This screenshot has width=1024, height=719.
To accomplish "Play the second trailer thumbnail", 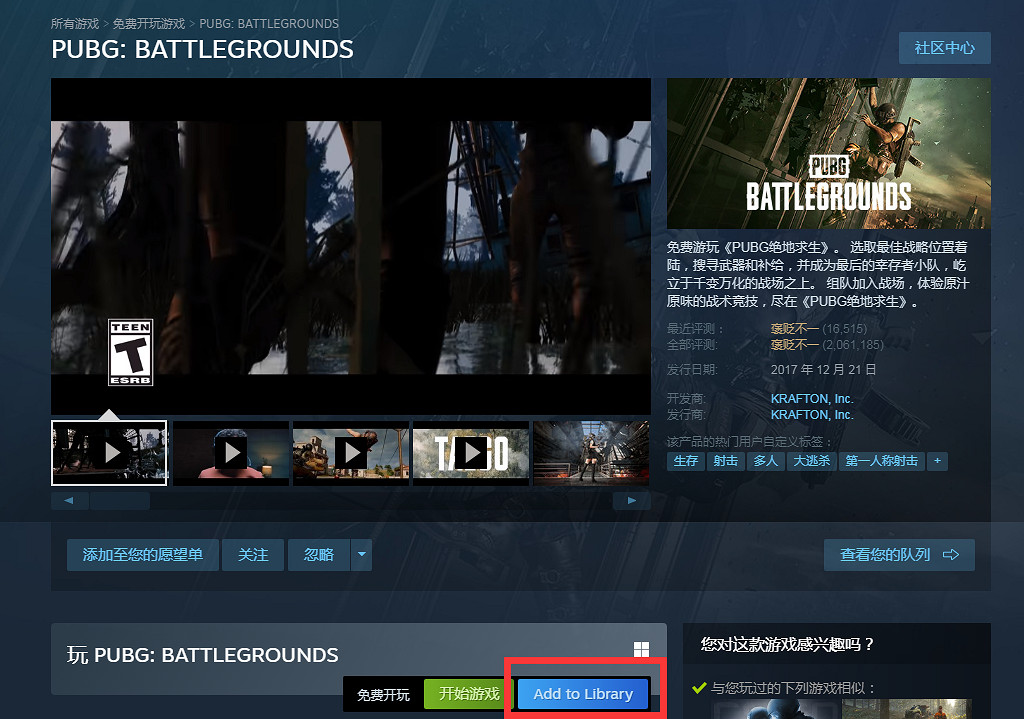I will click(230, 452).
